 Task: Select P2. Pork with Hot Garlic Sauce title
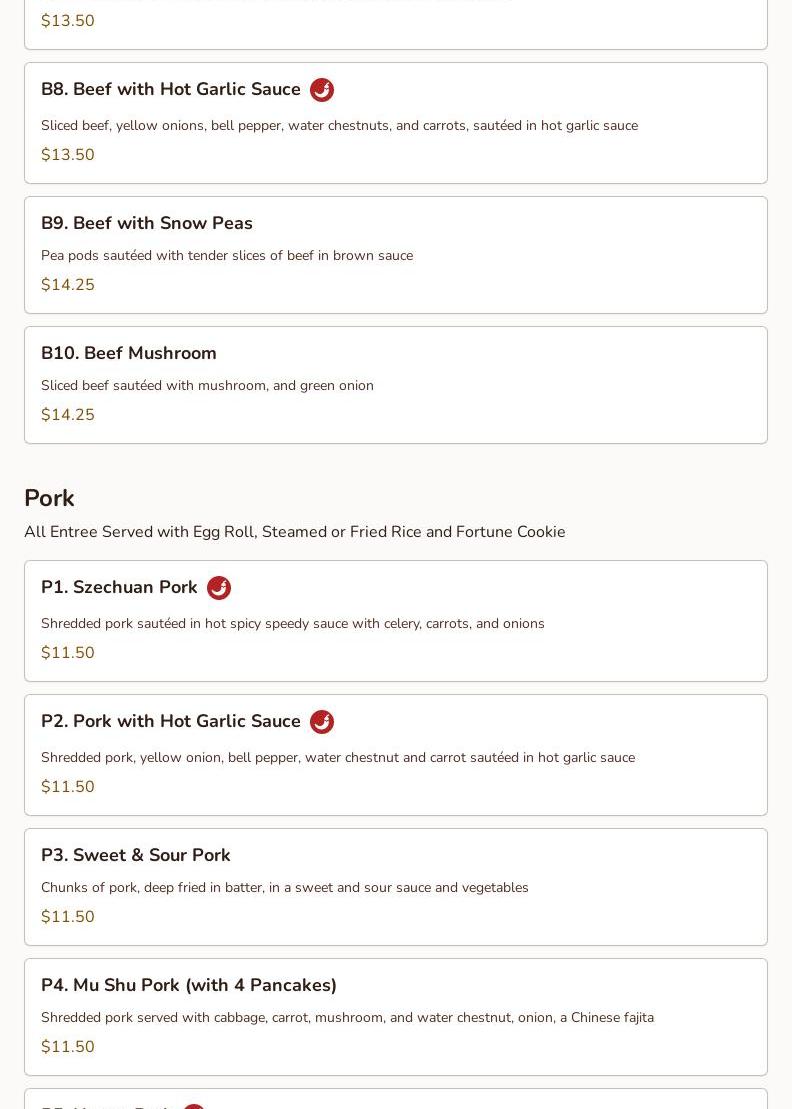click(x=171, y=721)
